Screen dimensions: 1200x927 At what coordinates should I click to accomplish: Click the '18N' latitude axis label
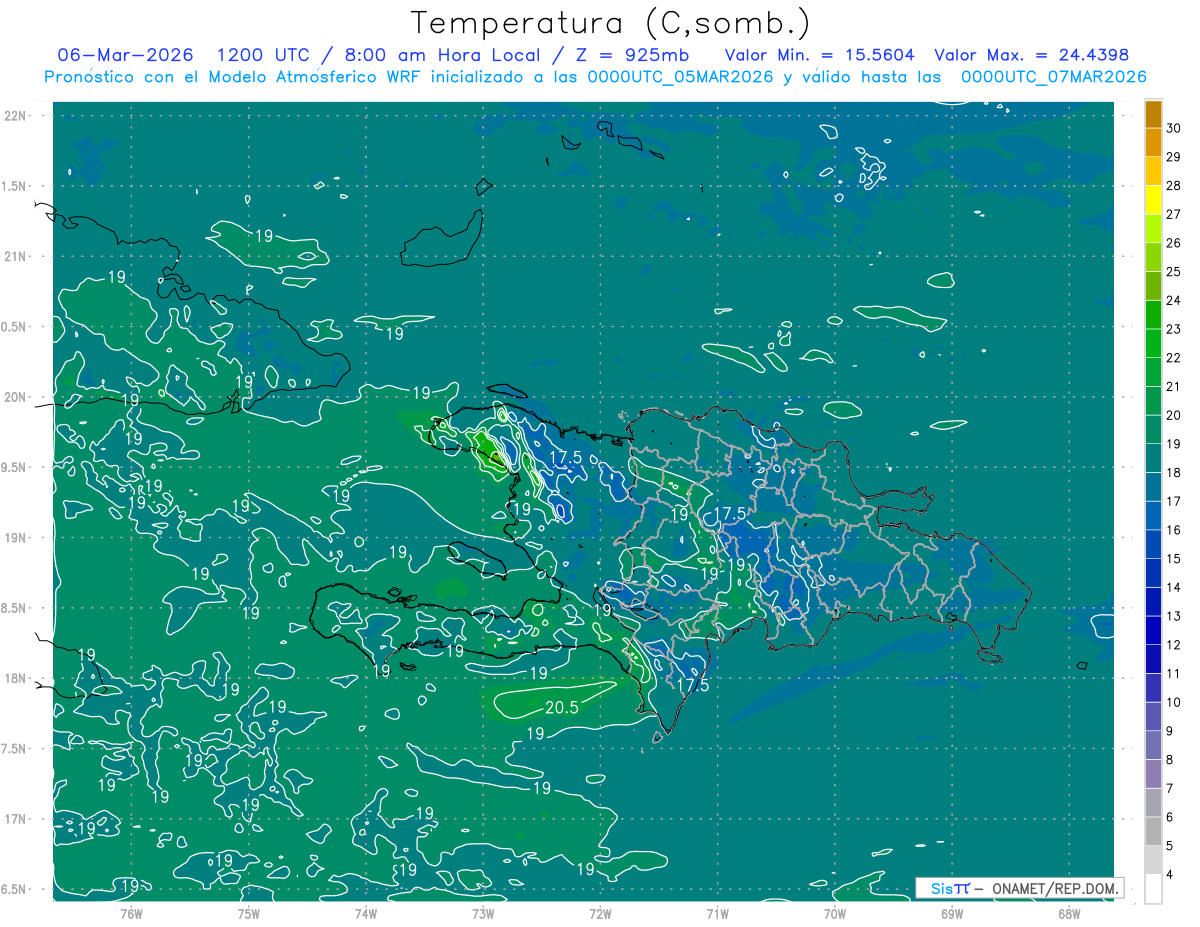coord(16,678)
